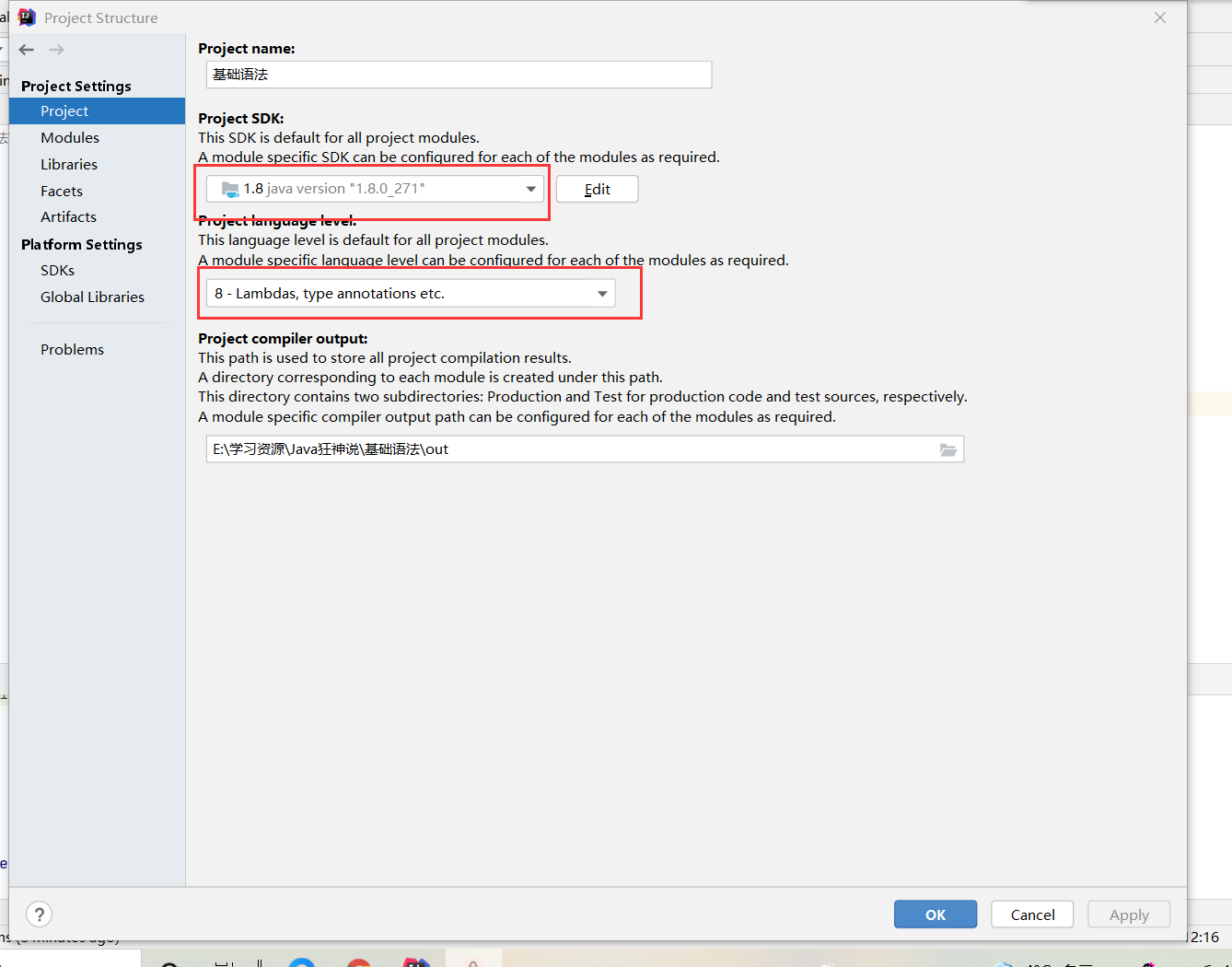Open the help question mark

[x=39, y=915]
